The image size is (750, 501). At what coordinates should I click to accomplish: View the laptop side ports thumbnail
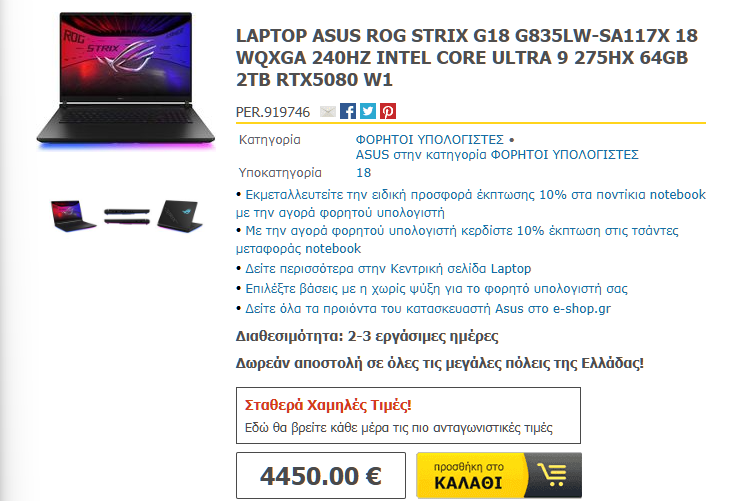tap(127, 216)
